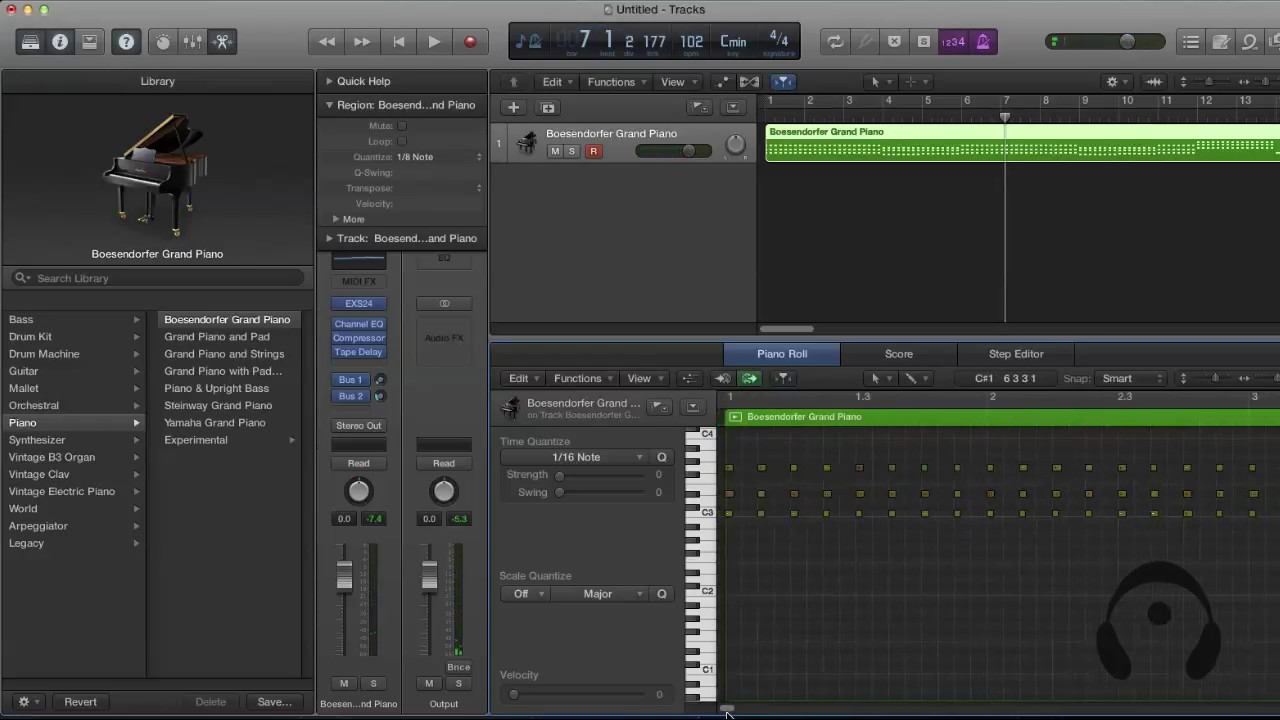Viewport: 1280px width, 720px height.
Task: Go to beginning of project
Action: (x=398, y=42)
